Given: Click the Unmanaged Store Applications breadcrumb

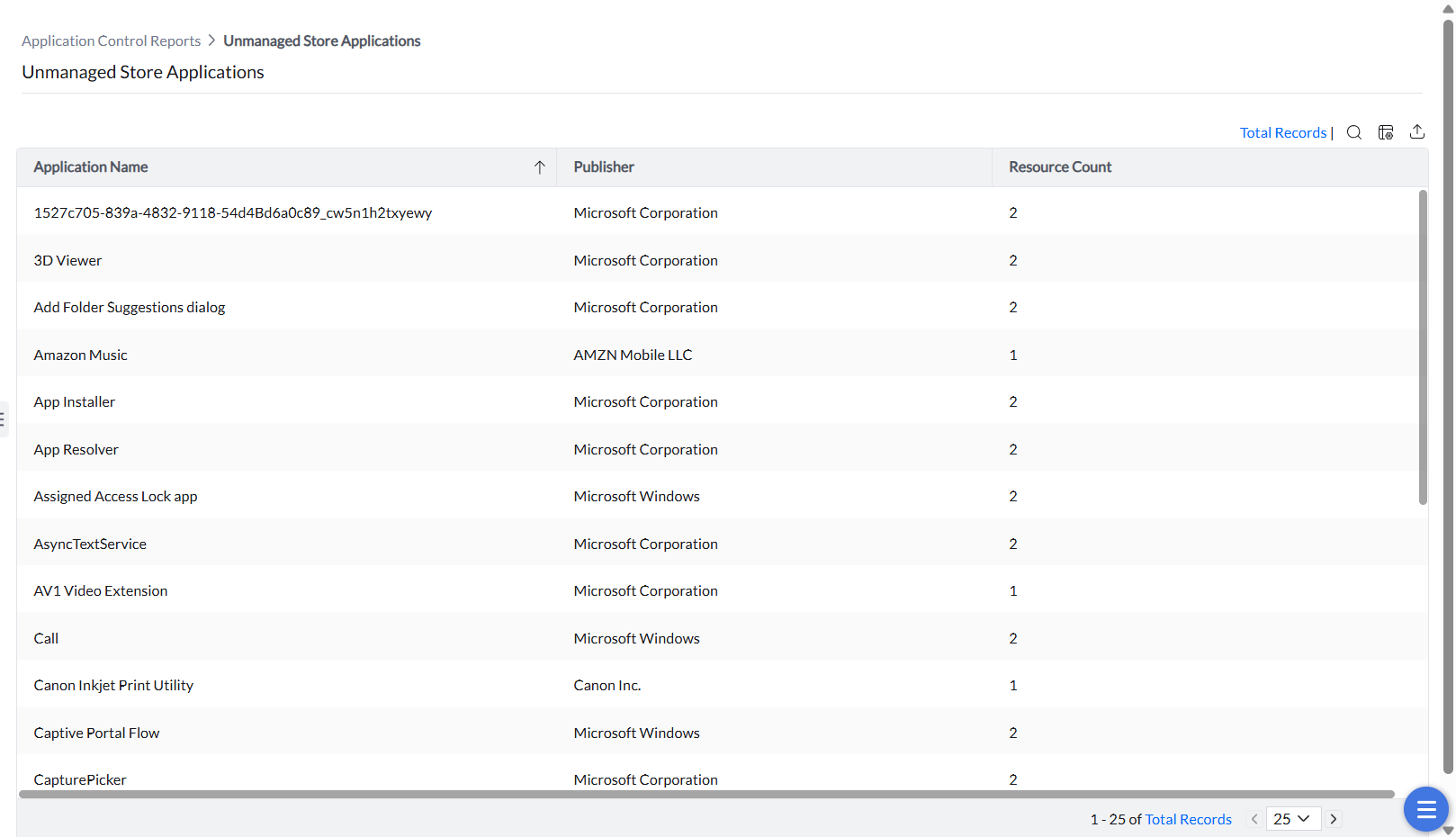Looking at the screenshot, I should click(321, 41).
